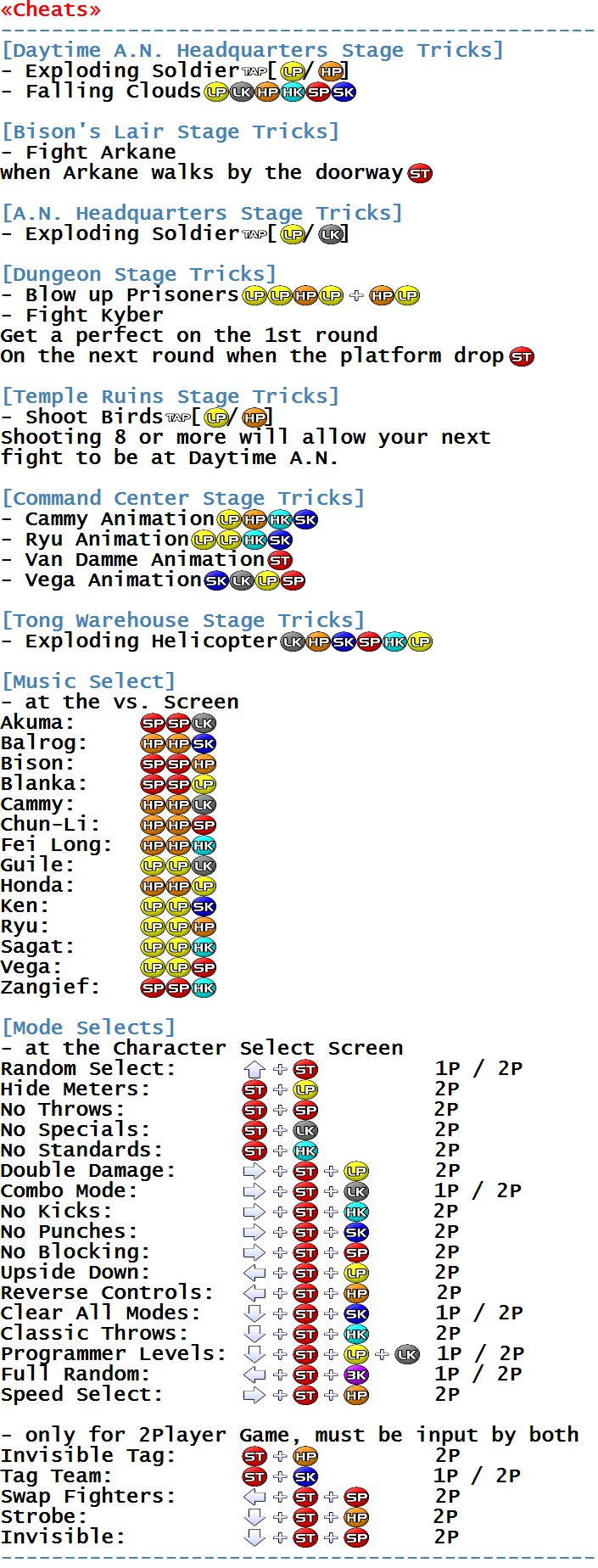Image resolution: width=598 pixels, height=1568 pixels.
Task: Click the red Cheats heading
Action: coord(51,10)
